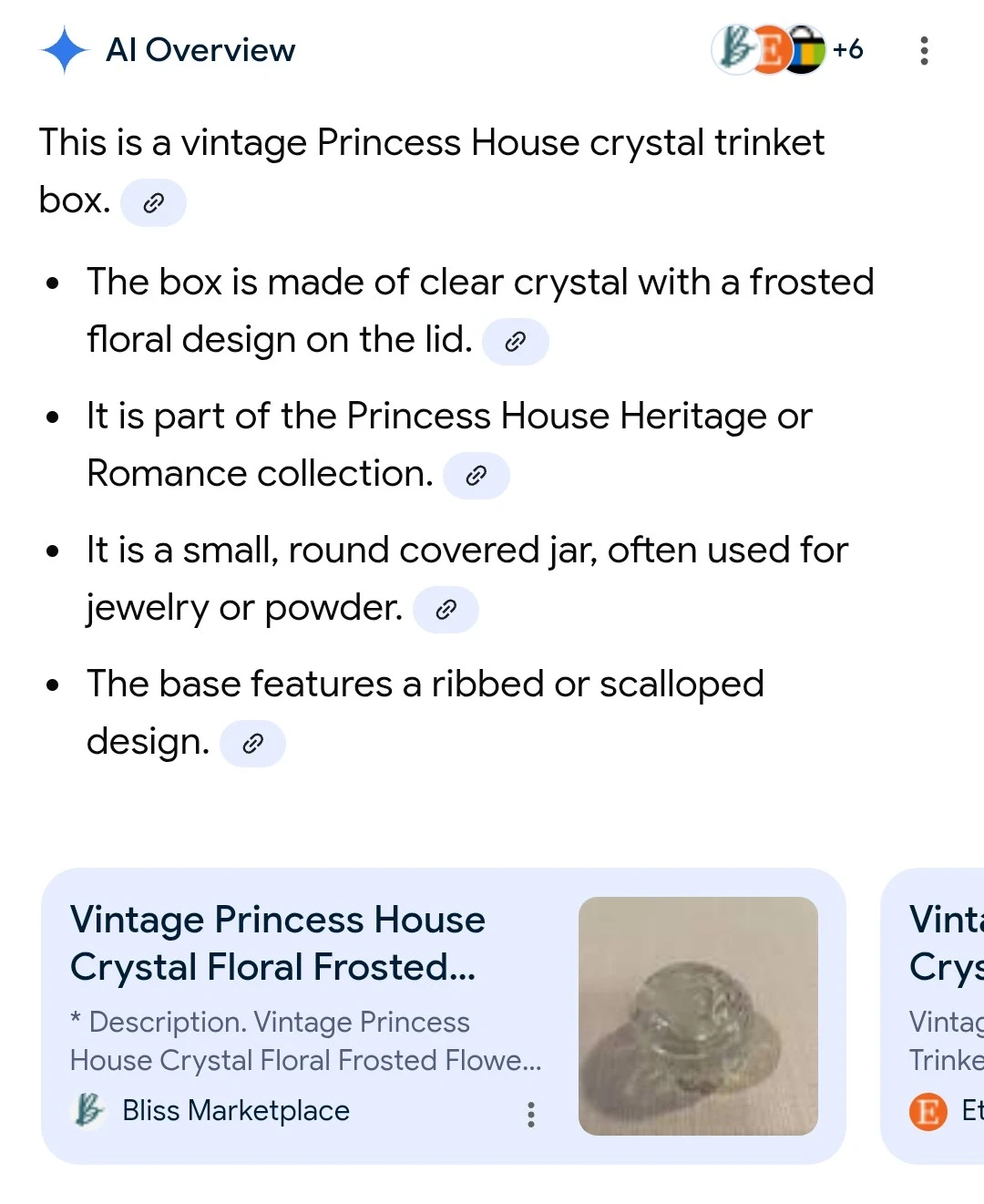The image size is (984, 1204).
Task: Click the Bliss Marketplace site name
Action: pyautogui.click(x=235, y=1110)
